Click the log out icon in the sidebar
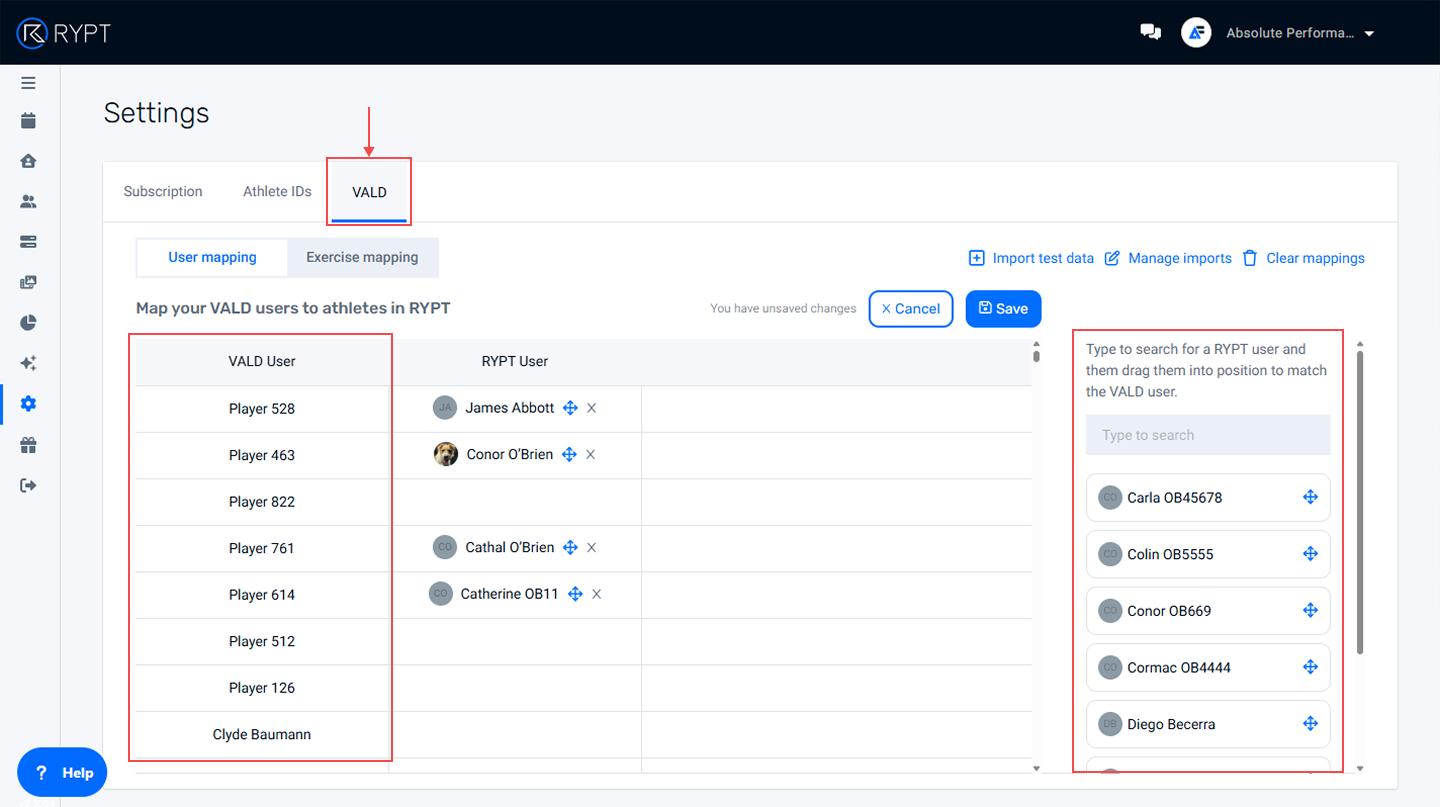1440x807 pixels. click(x=28, y=485)
